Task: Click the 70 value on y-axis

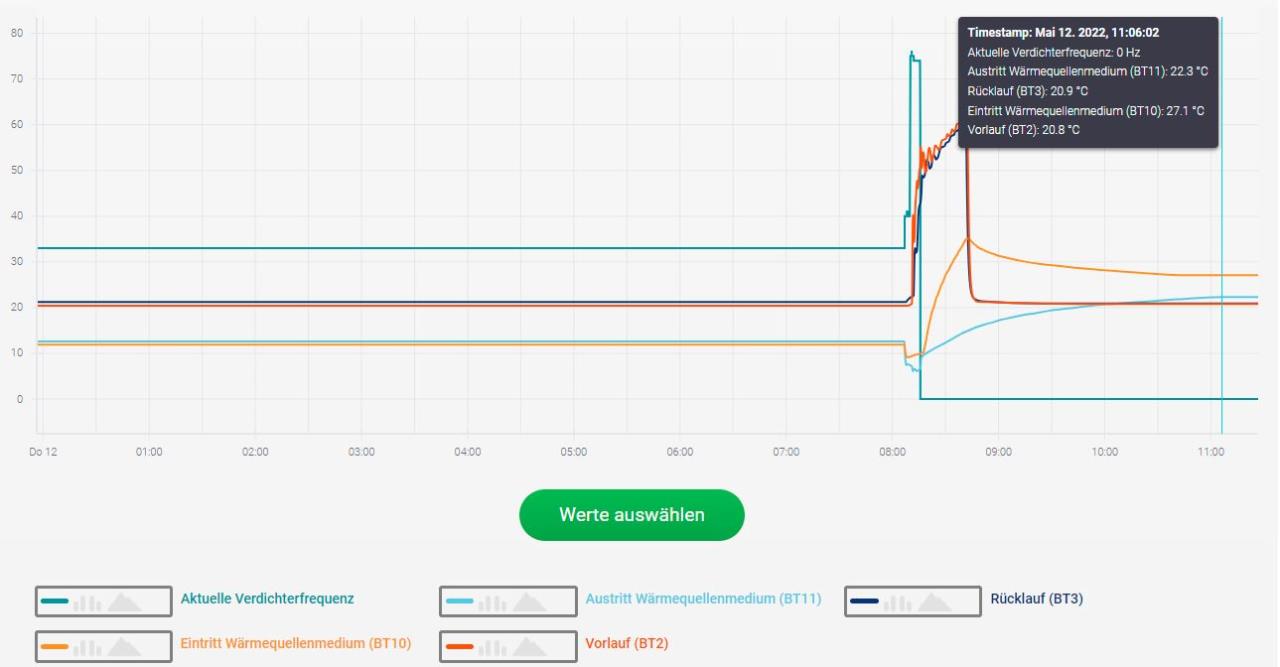Action: (17, 78)
